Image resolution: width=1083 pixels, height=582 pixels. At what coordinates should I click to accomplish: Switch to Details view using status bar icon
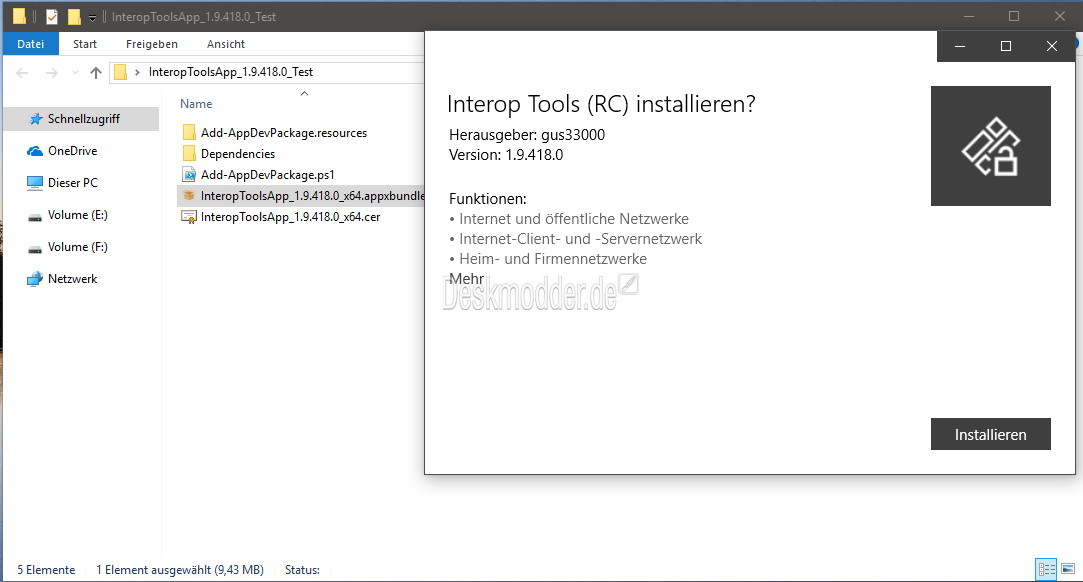pyautogui.click(x=1046, y=570)
